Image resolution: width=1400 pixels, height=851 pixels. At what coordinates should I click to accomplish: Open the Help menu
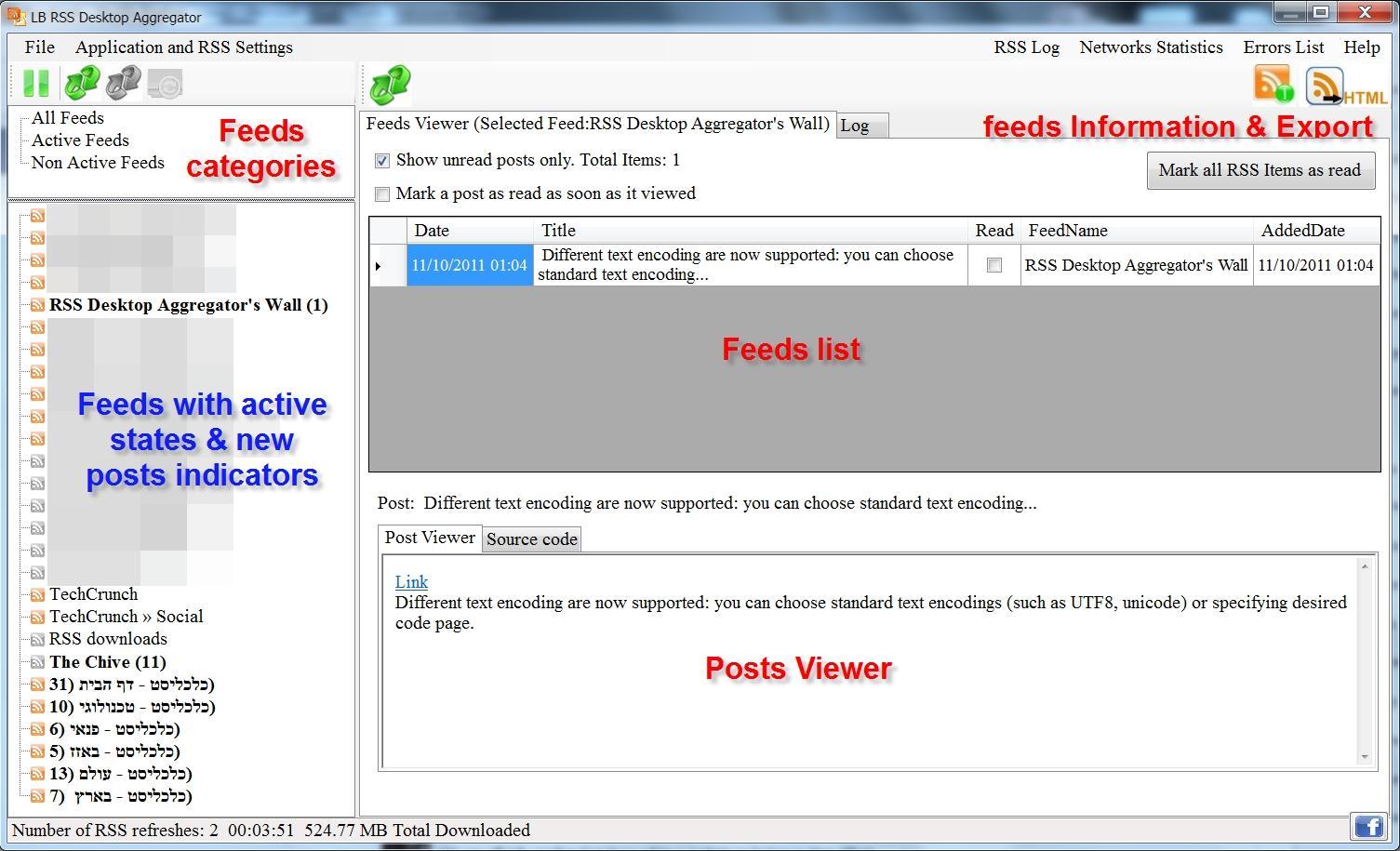coord(1362,47)
